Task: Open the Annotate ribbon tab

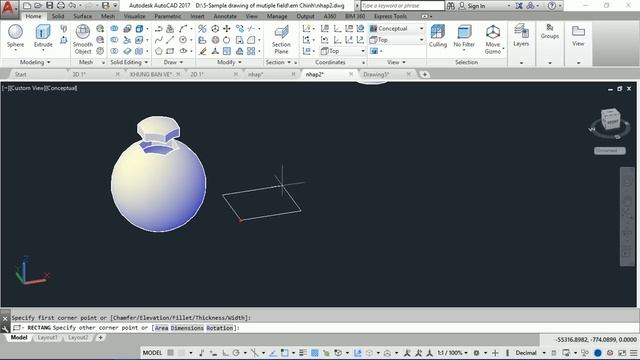Action: click(x=225, y=16)
